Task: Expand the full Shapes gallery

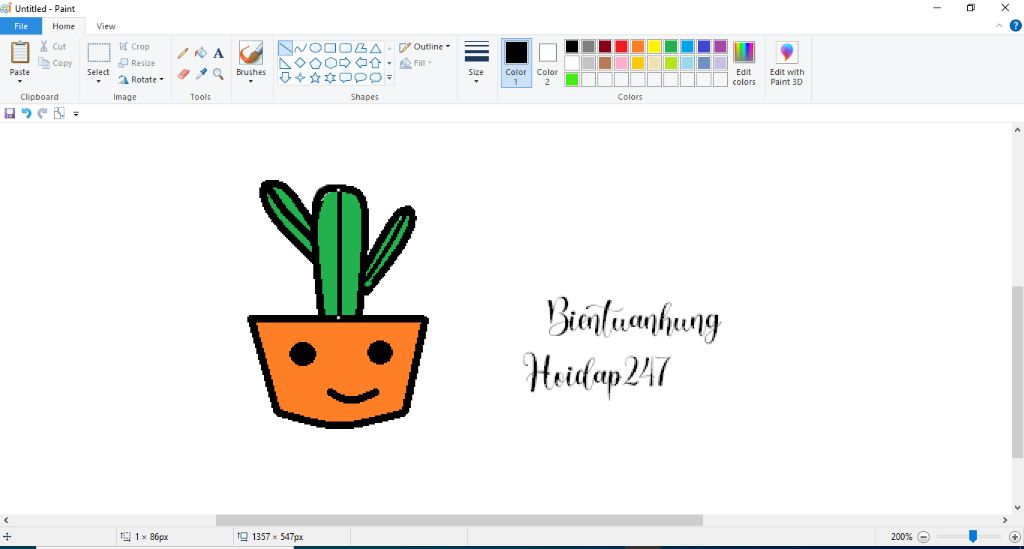Action: (389, 78)
